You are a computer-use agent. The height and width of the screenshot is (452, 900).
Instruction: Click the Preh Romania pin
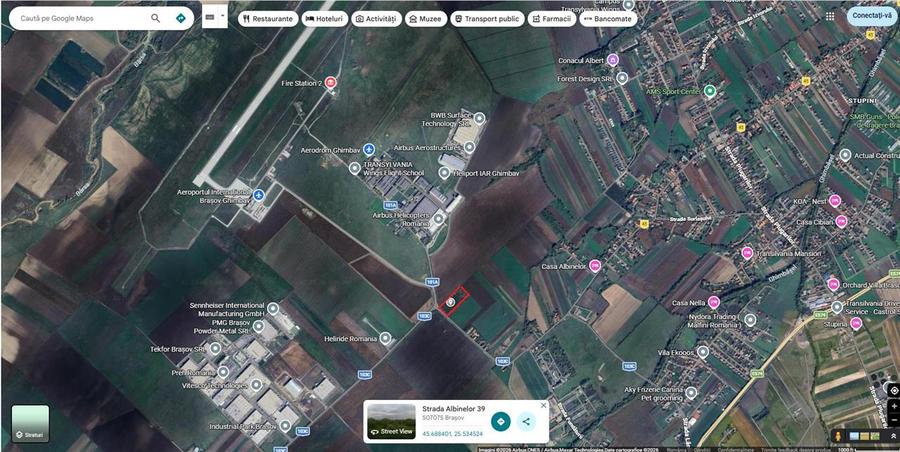click(223, 372)
